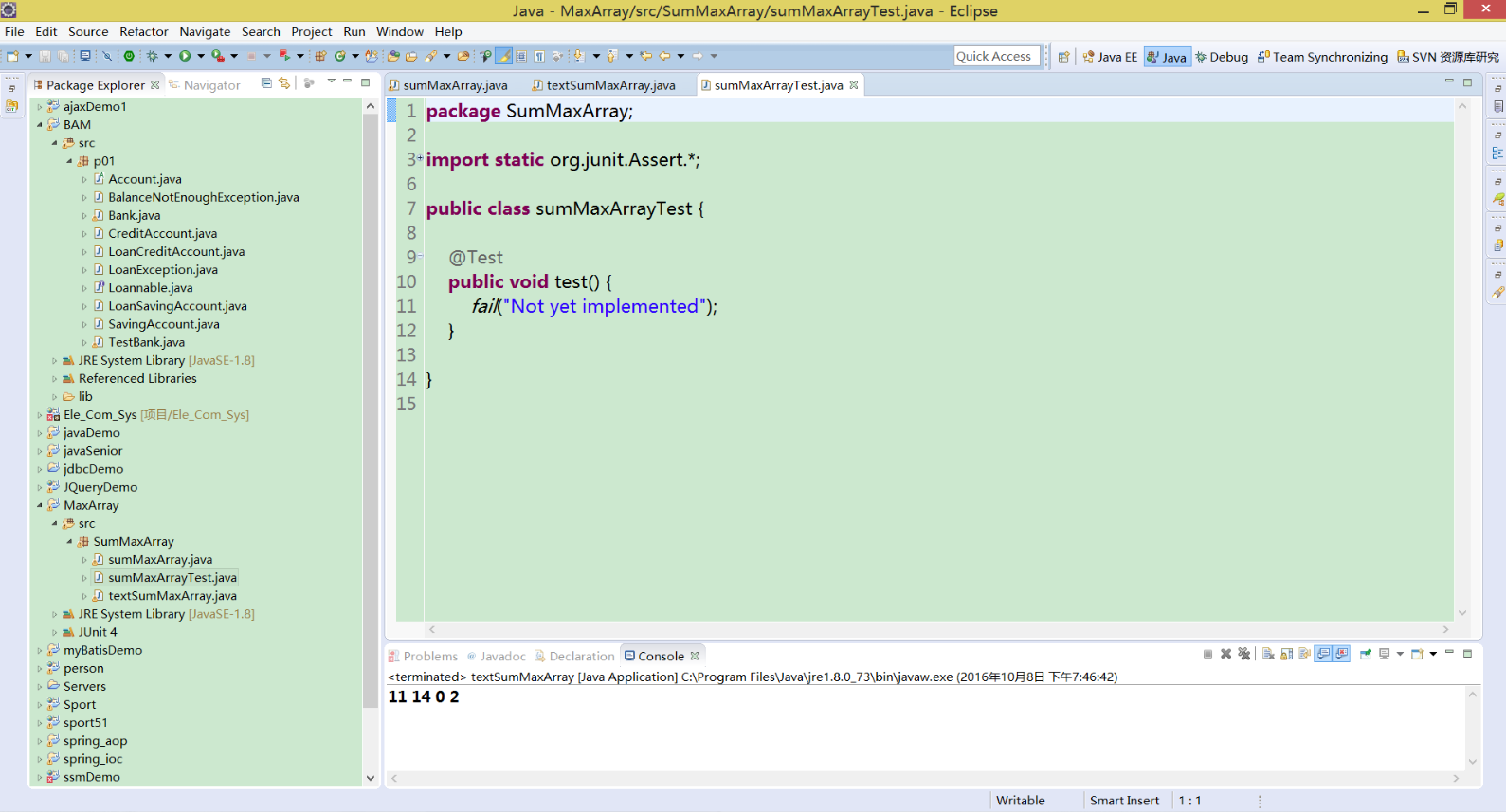Click the New Java Package icon
Screen dimensions: 1506x812
321,57
